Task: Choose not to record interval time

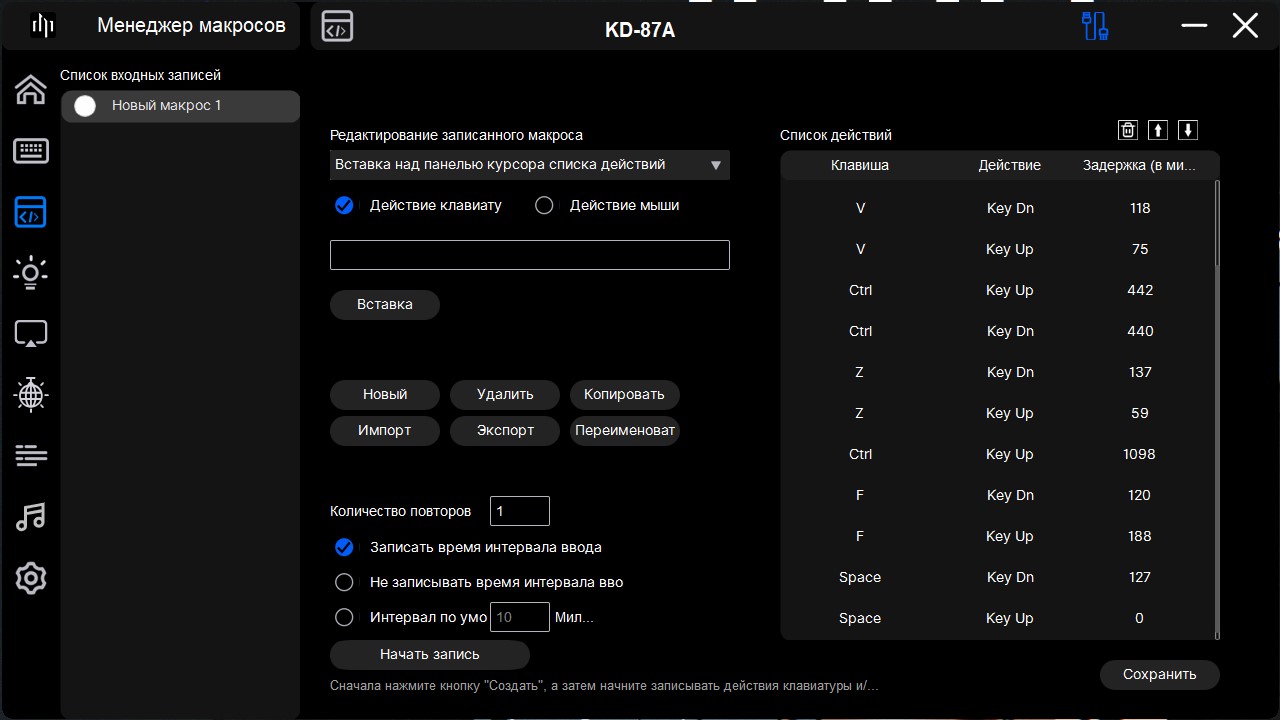Action: coord(344,582)
